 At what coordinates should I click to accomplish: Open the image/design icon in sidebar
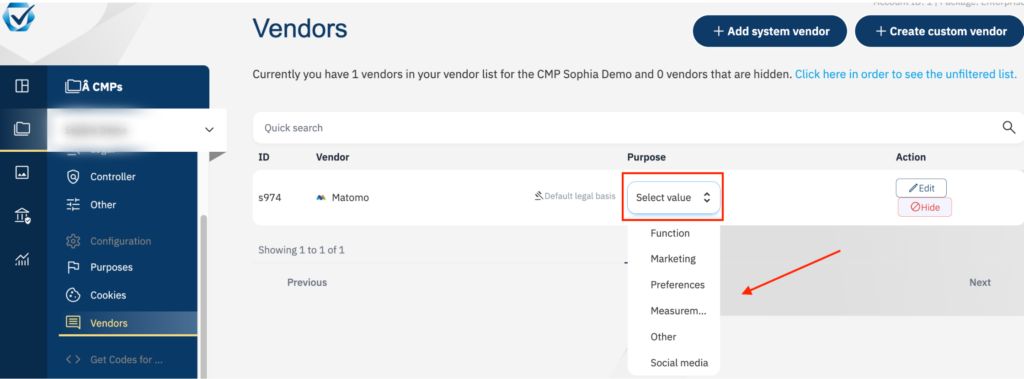pyautogui.click(x=22, y=173)
